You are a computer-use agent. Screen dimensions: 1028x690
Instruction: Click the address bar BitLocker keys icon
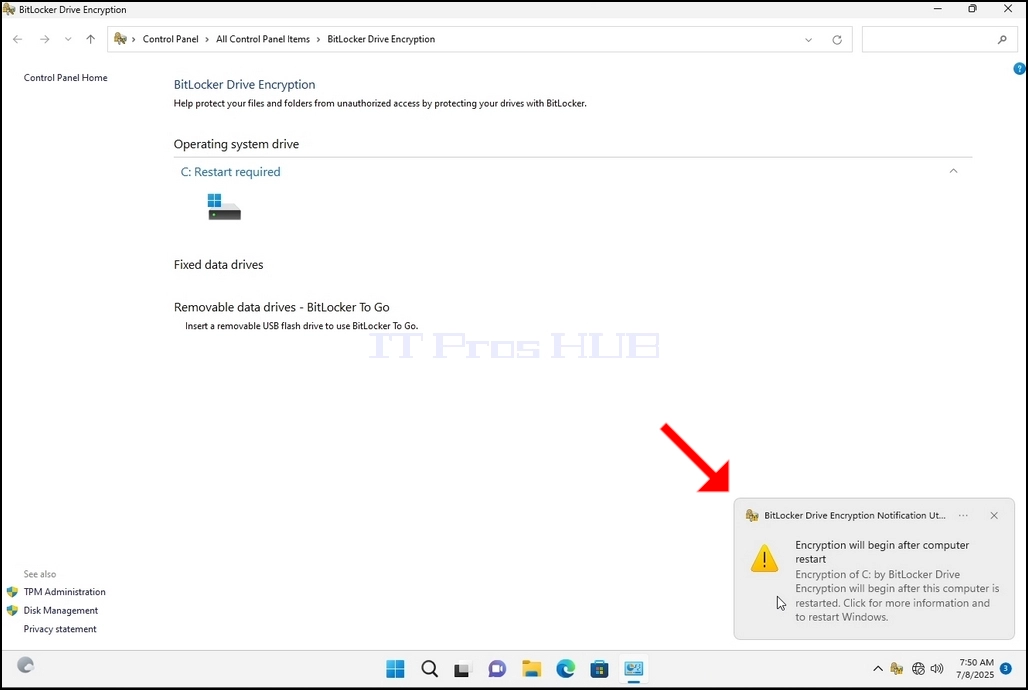point(120,39)
